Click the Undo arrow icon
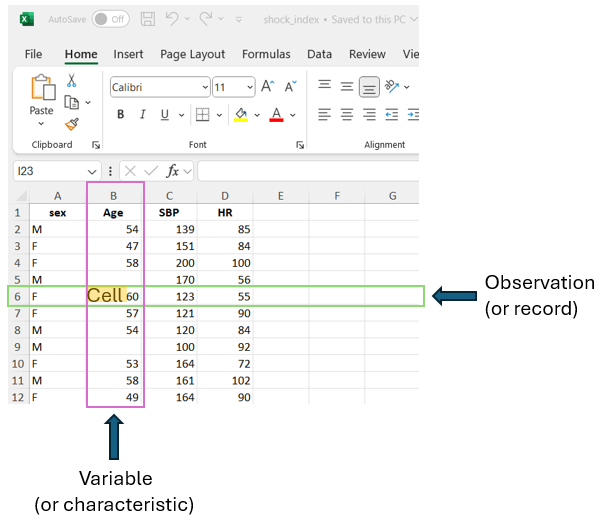Viewport: 602px width, 522px height. (172, 19)
